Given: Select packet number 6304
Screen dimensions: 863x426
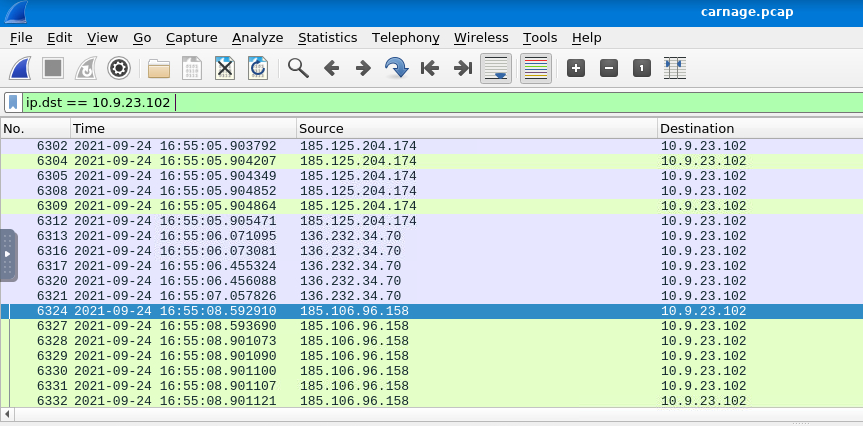Looking at the screenshot, I should click(x=432, y=161).
